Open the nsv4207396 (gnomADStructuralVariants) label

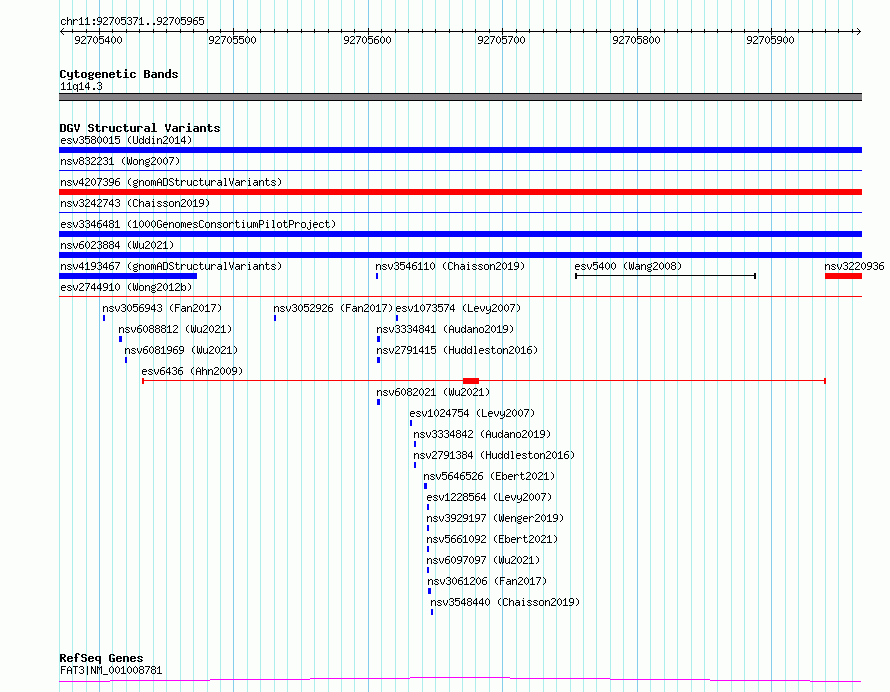coord(171,182)
